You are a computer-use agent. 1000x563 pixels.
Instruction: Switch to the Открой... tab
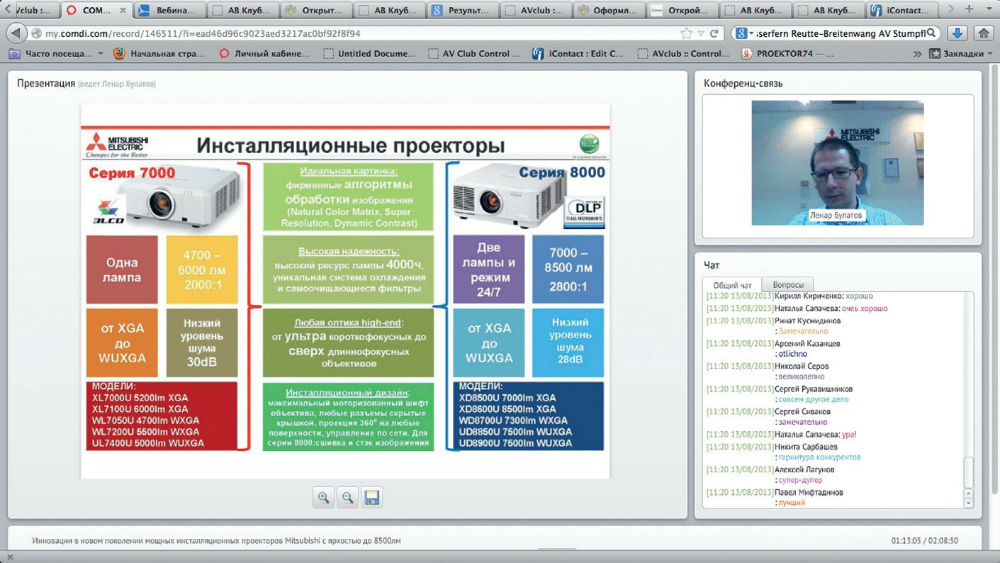click(x=682, y=10)
